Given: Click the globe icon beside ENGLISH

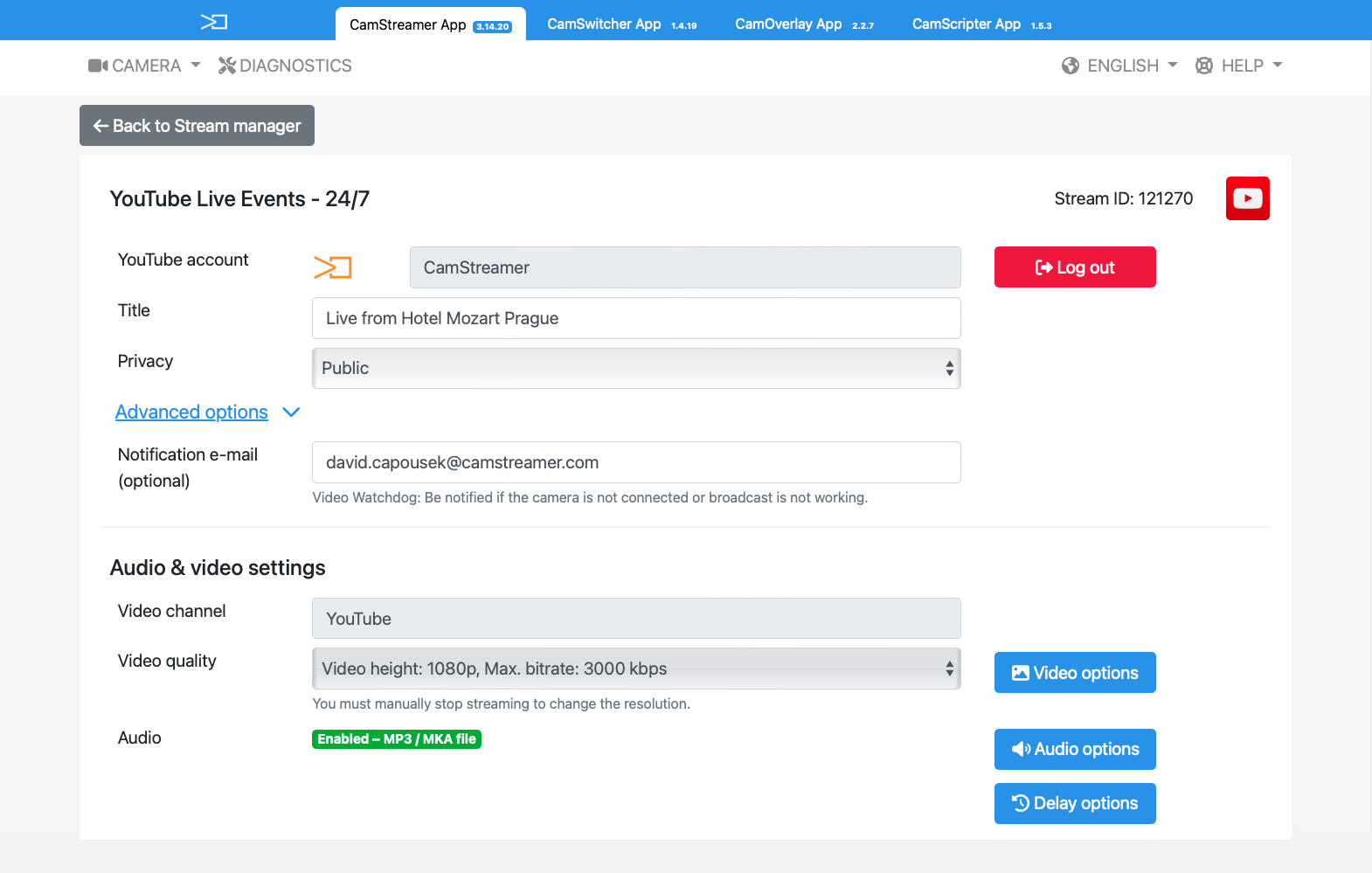Looking at the screenshot, I should coord(1071,66).
